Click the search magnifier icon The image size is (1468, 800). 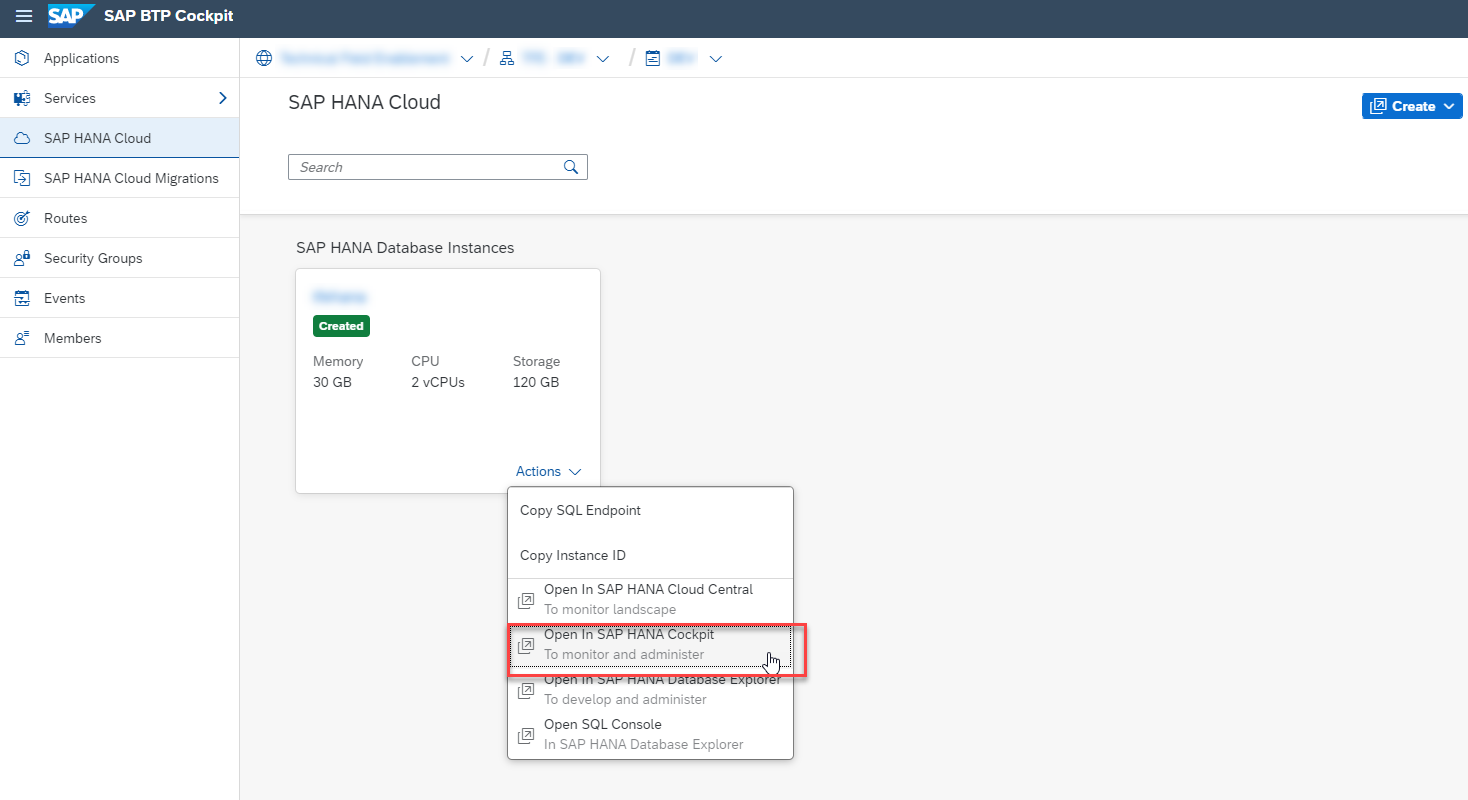(x=571, y=167)
